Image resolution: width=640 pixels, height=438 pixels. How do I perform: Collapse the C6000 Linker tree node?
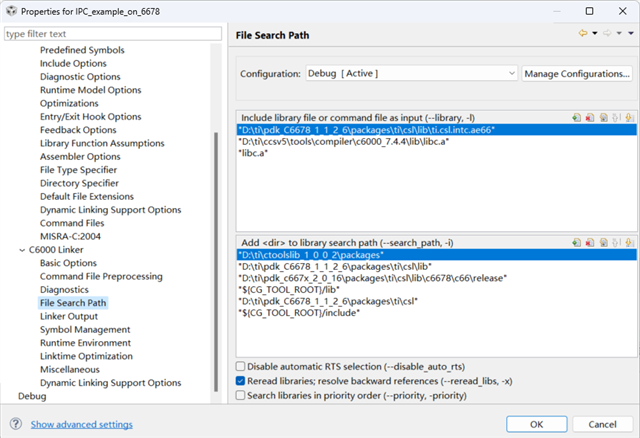pos(23,249)
